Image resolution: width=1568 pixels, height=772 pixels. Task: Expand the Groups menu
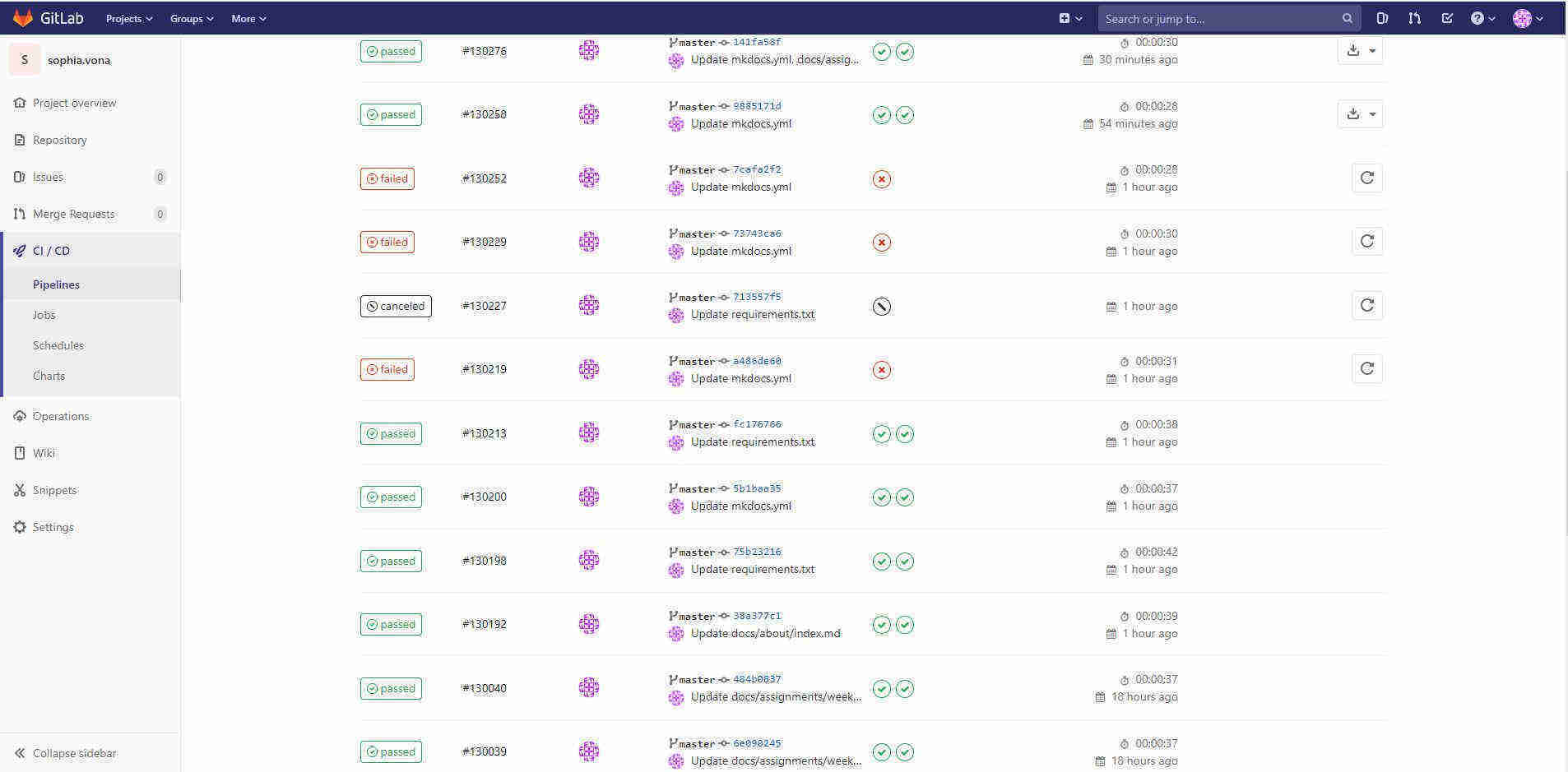(x=192, y=18)
